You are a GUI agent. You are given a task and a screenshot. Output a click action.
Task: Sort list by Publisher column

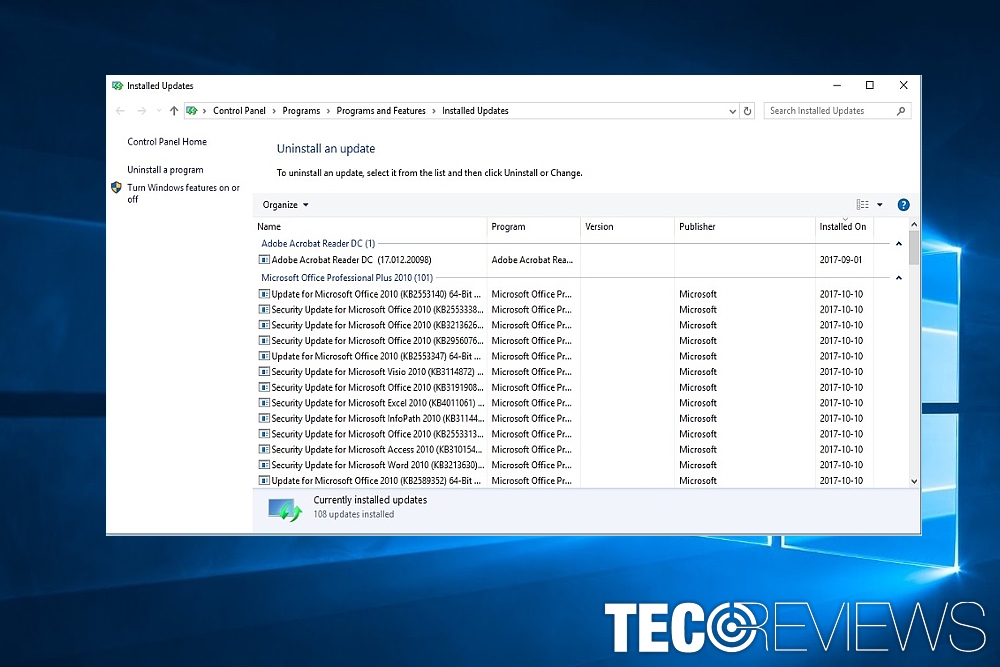point(745,226)
